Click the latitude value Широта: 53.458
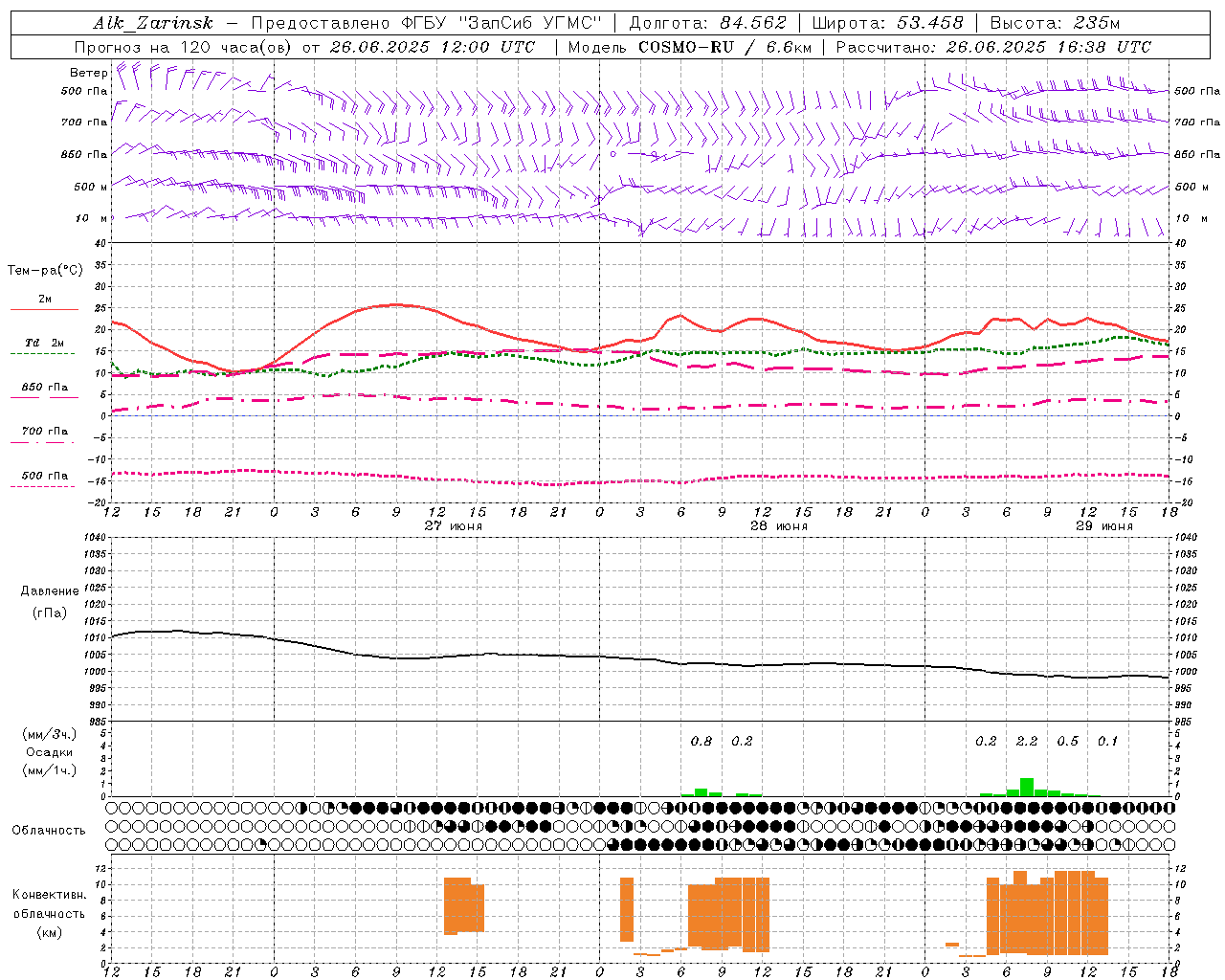1225x980 pixels. 888,23
